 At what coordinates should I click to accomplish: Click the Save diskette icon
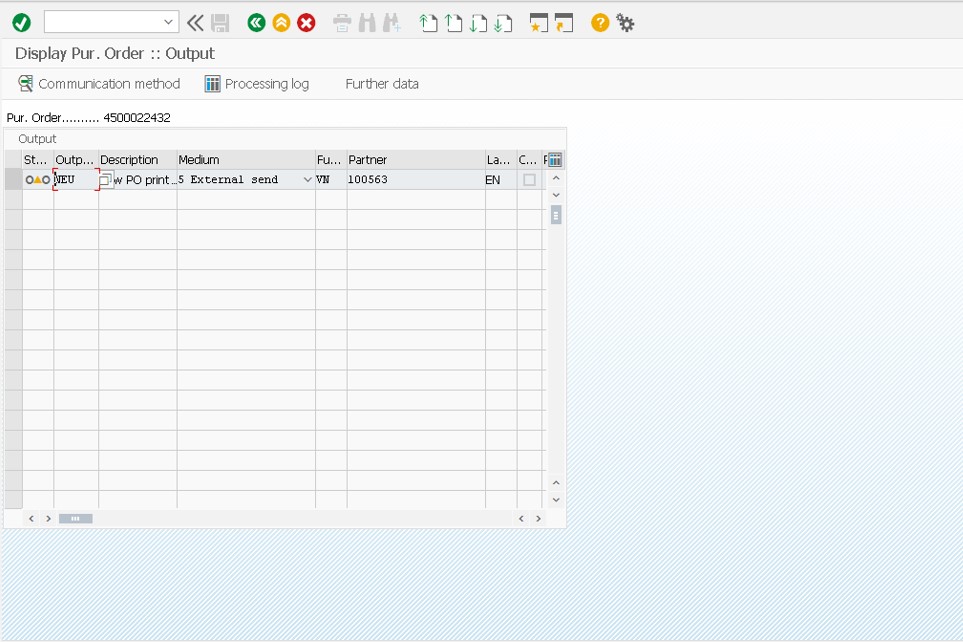(220, 23)
